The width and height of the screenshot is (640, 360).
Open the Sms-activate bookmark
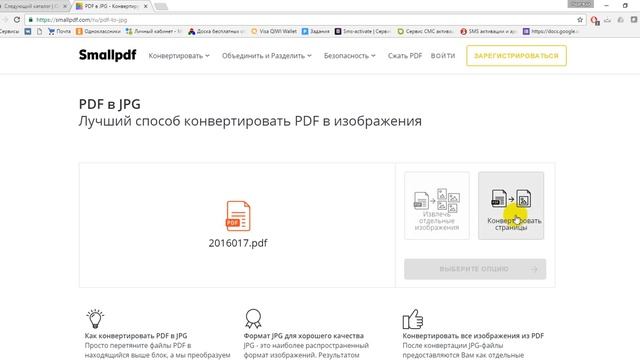click(362, 31)
